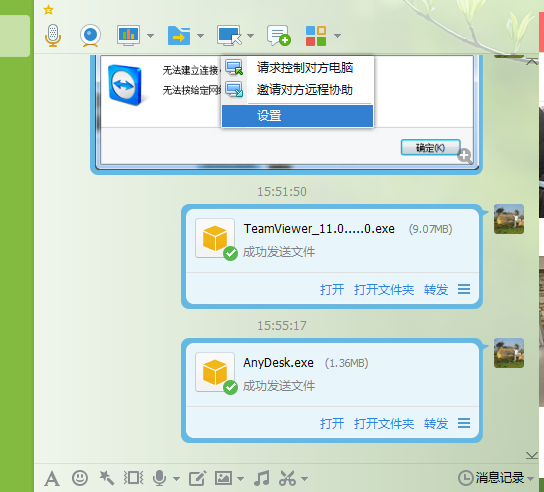The height and width of the screenshot is (492, 544).
Task: Send a window shake with the nudge icon
Action: click(x=134, y=478)
